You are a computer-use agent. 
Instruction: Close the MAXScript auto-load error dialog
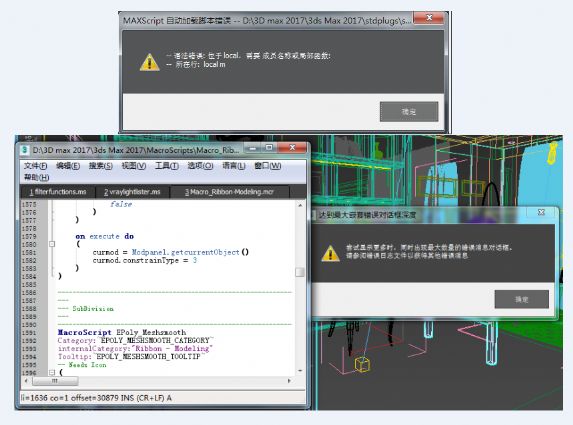(x=429, y=18)
